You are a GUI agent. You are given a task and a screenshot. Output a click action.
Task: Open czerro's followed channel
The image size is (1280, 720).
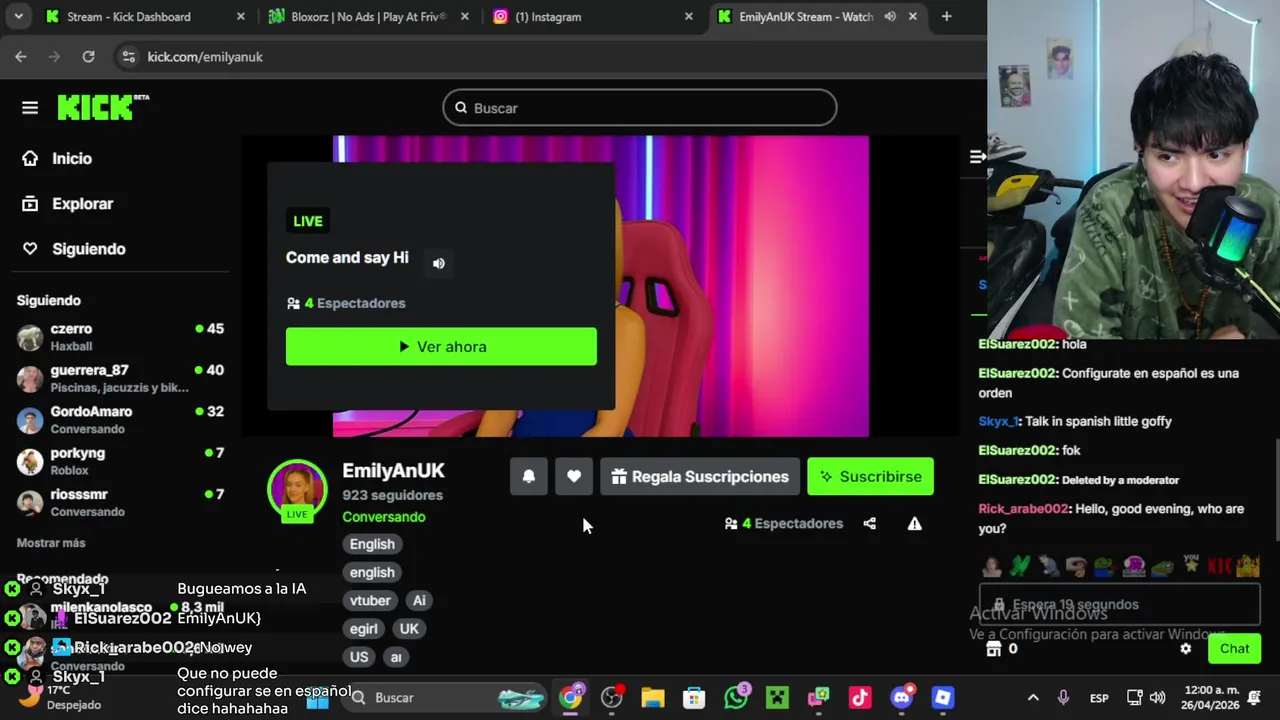point(120,337)
